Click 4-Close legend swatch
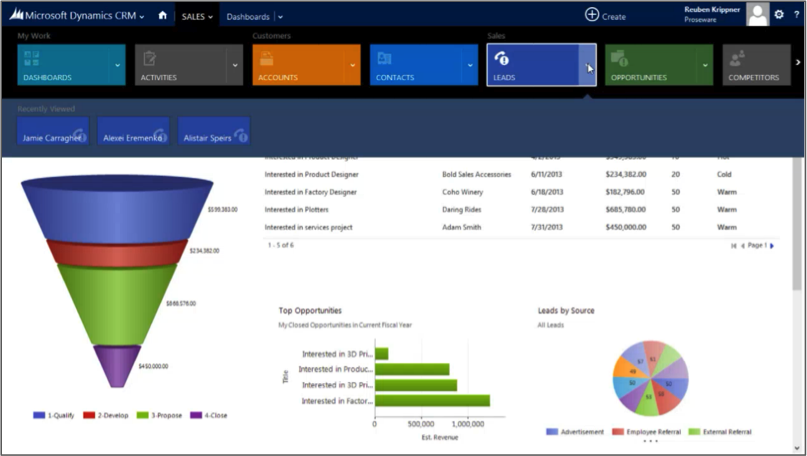This screenshot has height=456, width=807. 196,415
